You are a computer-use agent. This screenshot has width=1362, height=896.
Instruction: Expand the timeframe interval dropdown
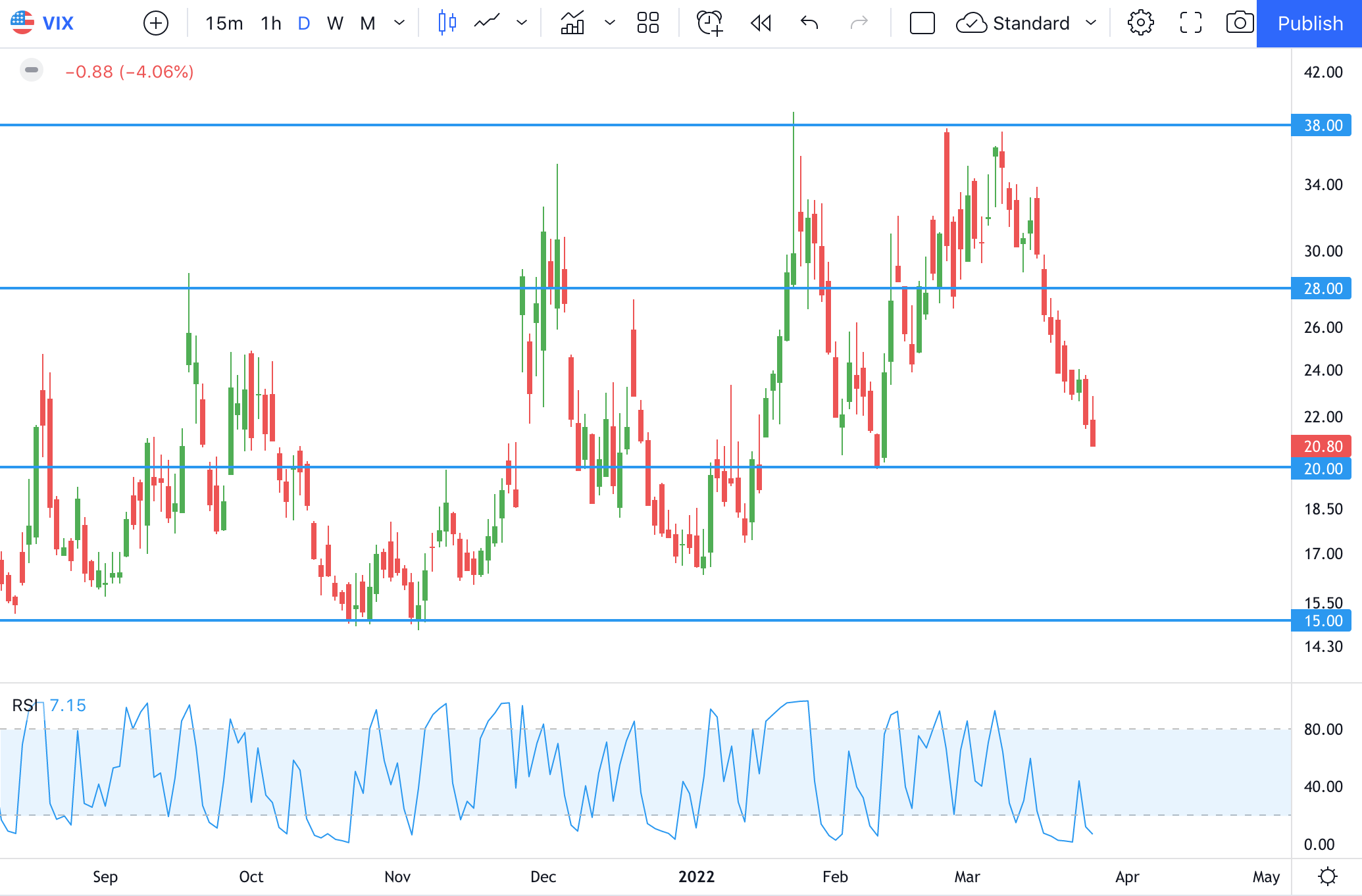(399, 24)
